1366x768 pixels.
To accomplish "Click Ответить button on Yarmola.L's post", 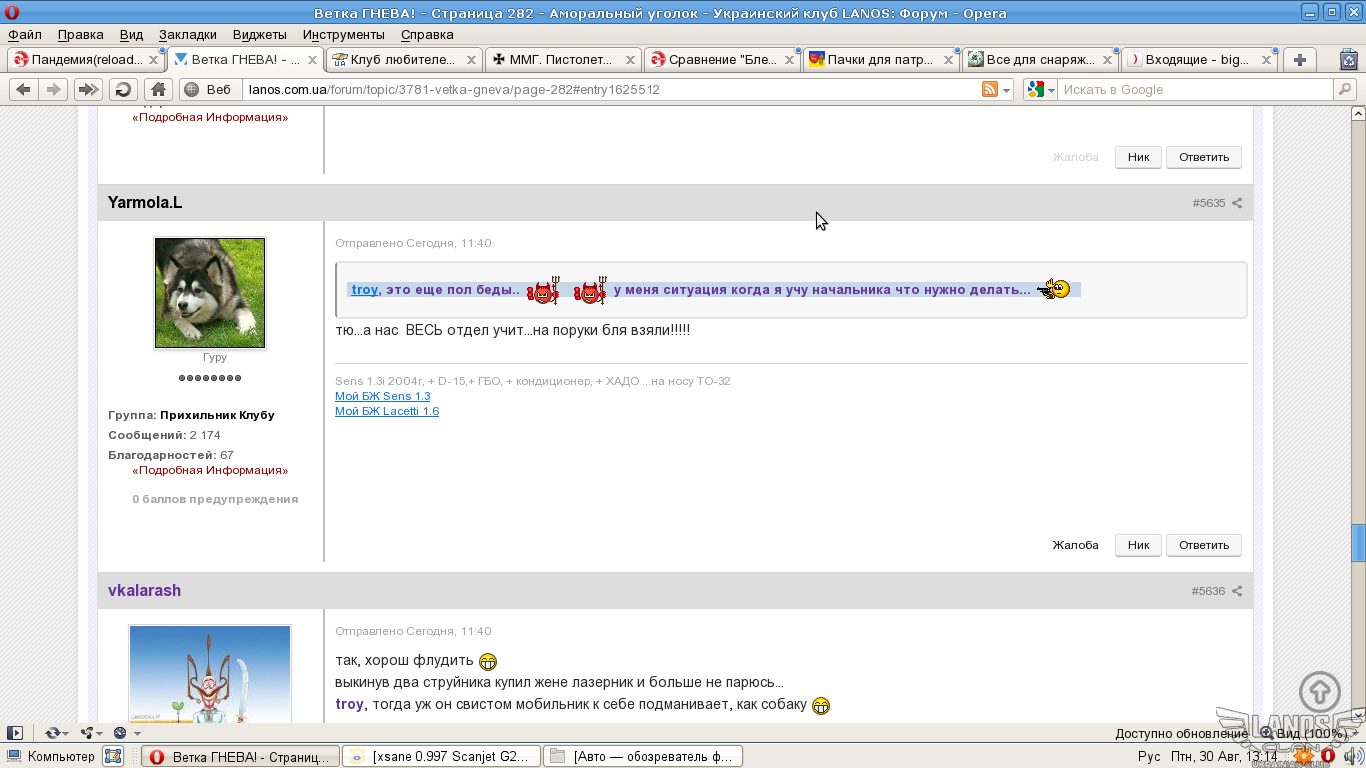I will (1203, 545).
